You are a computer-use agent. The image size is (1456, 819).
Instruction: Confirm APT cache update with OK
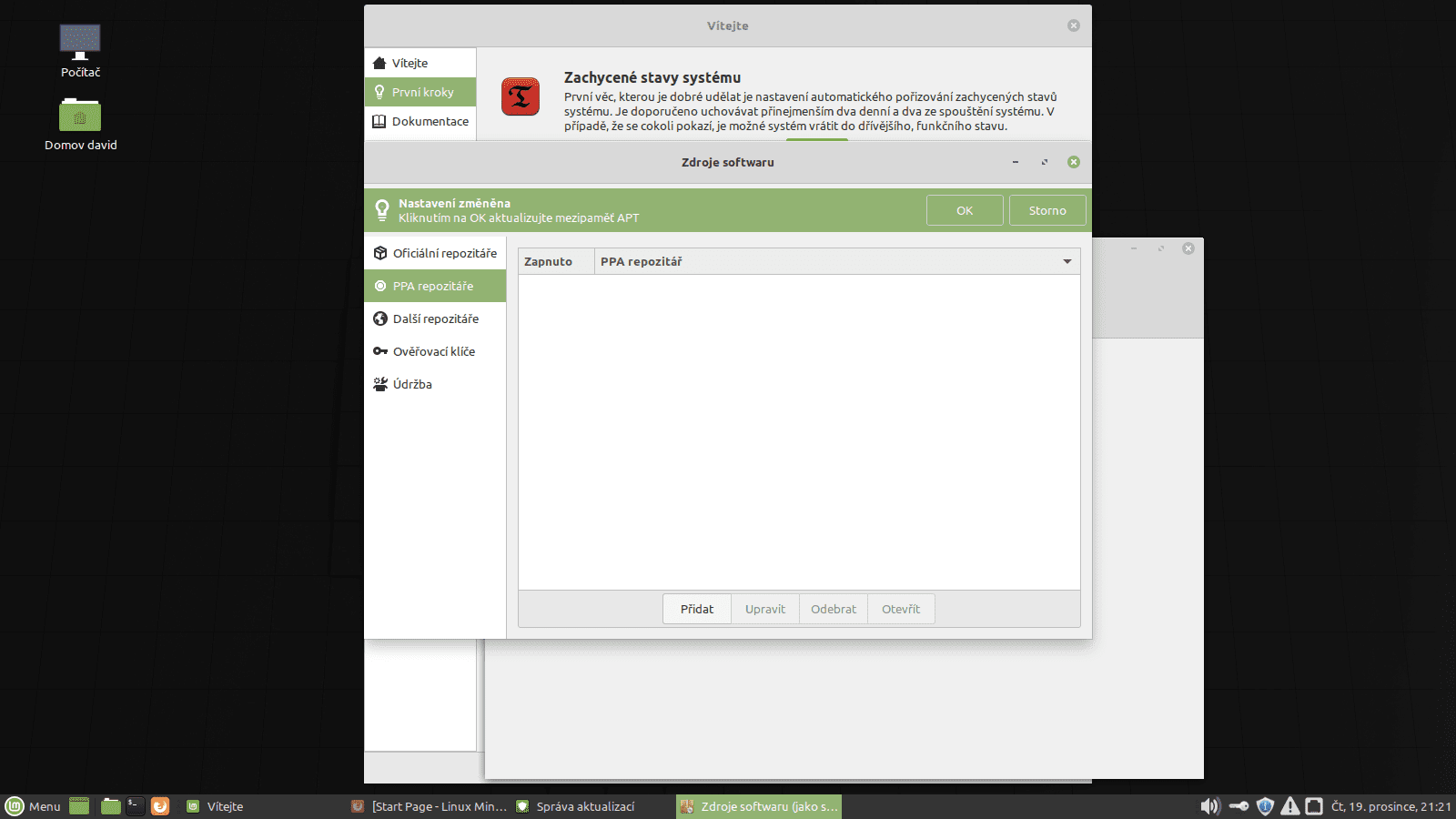click(x=965, y=210)
